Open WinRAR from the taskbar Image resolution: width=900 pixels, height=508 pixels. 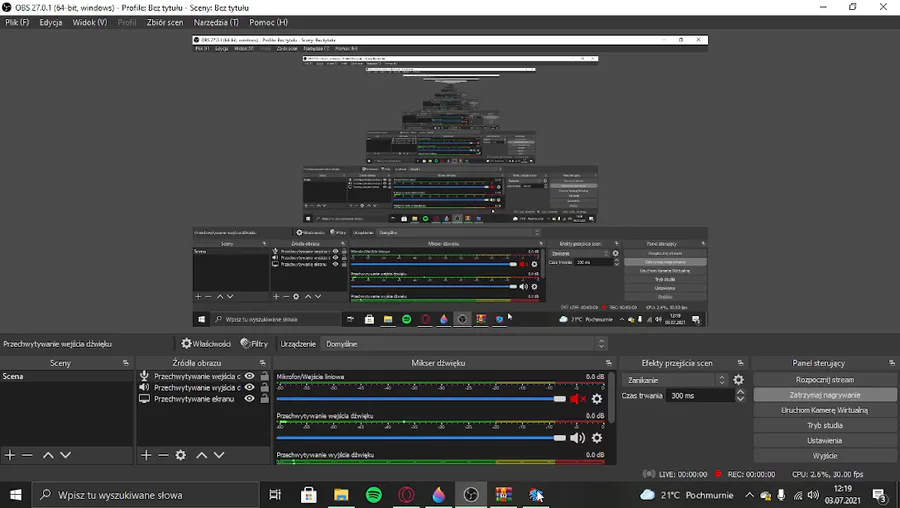tap(503, 495)
